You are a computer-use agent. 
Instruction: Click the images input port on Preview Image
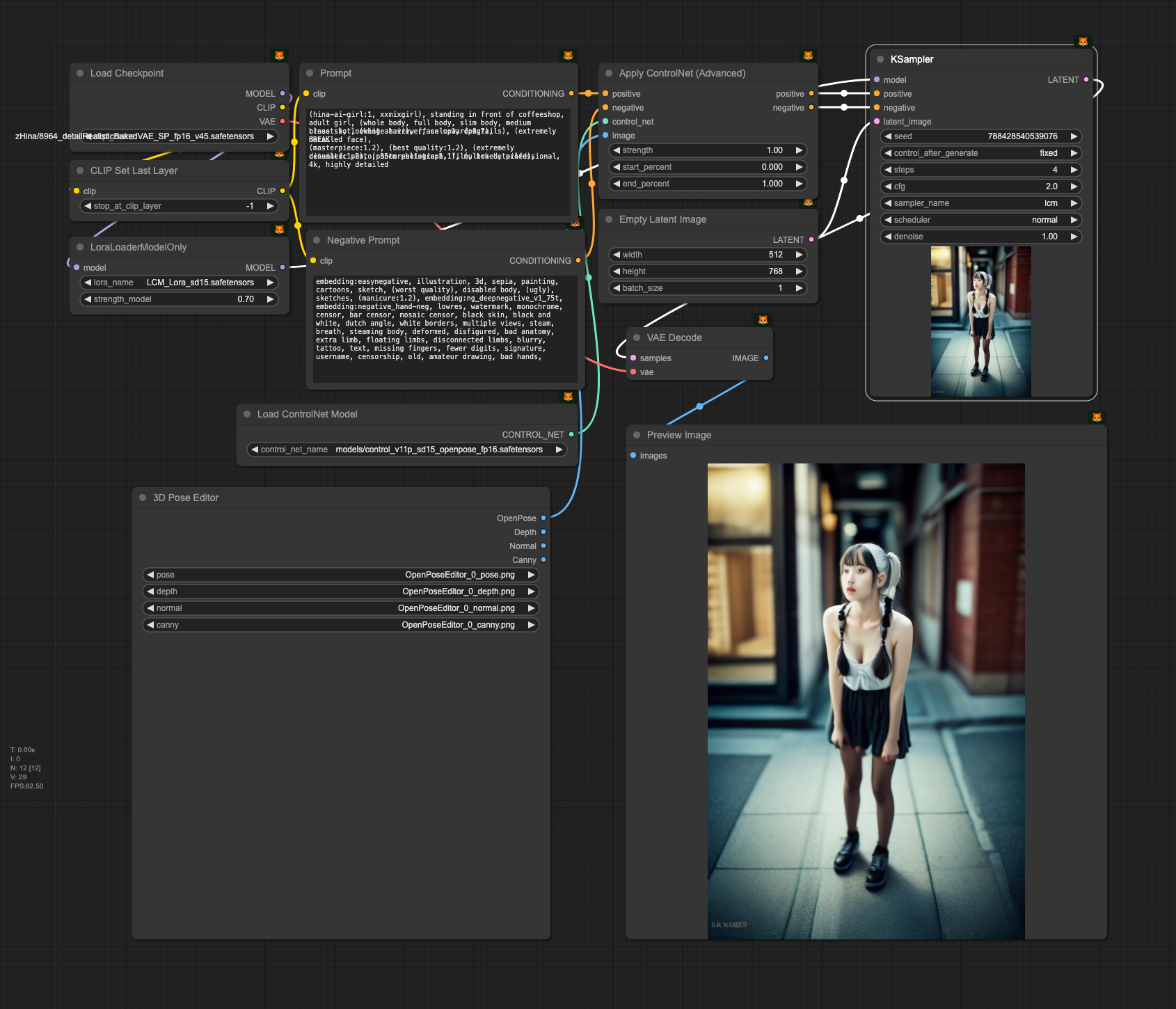[x=633, y=455]
